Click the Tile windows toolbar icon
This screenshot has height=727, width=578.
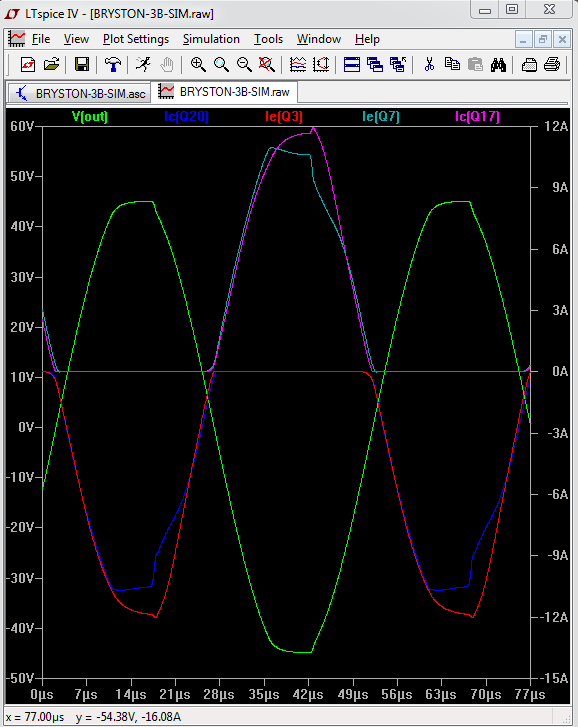coord(352,64)
